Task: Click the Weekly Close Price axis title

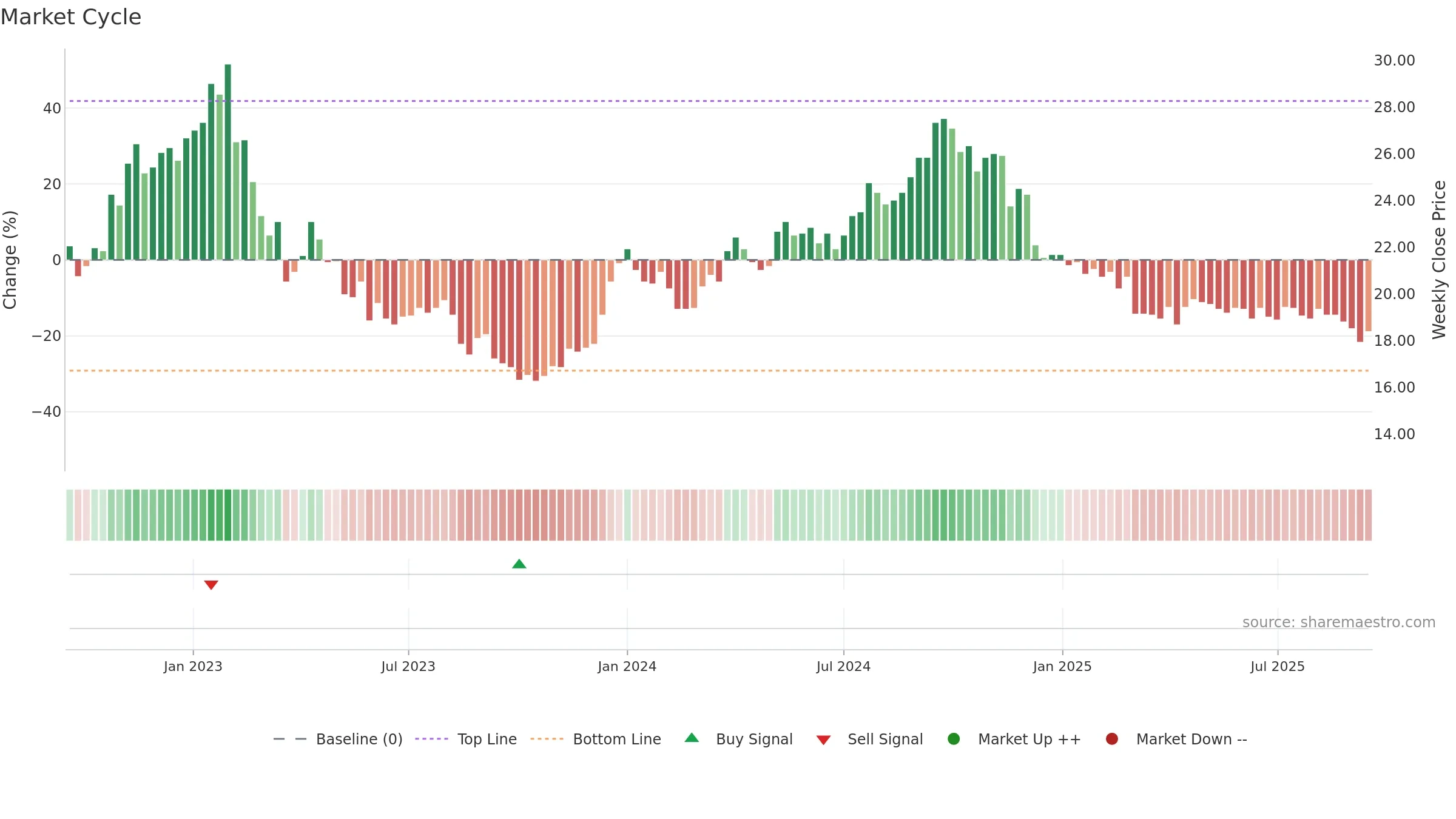Action: click(1439, 260)
